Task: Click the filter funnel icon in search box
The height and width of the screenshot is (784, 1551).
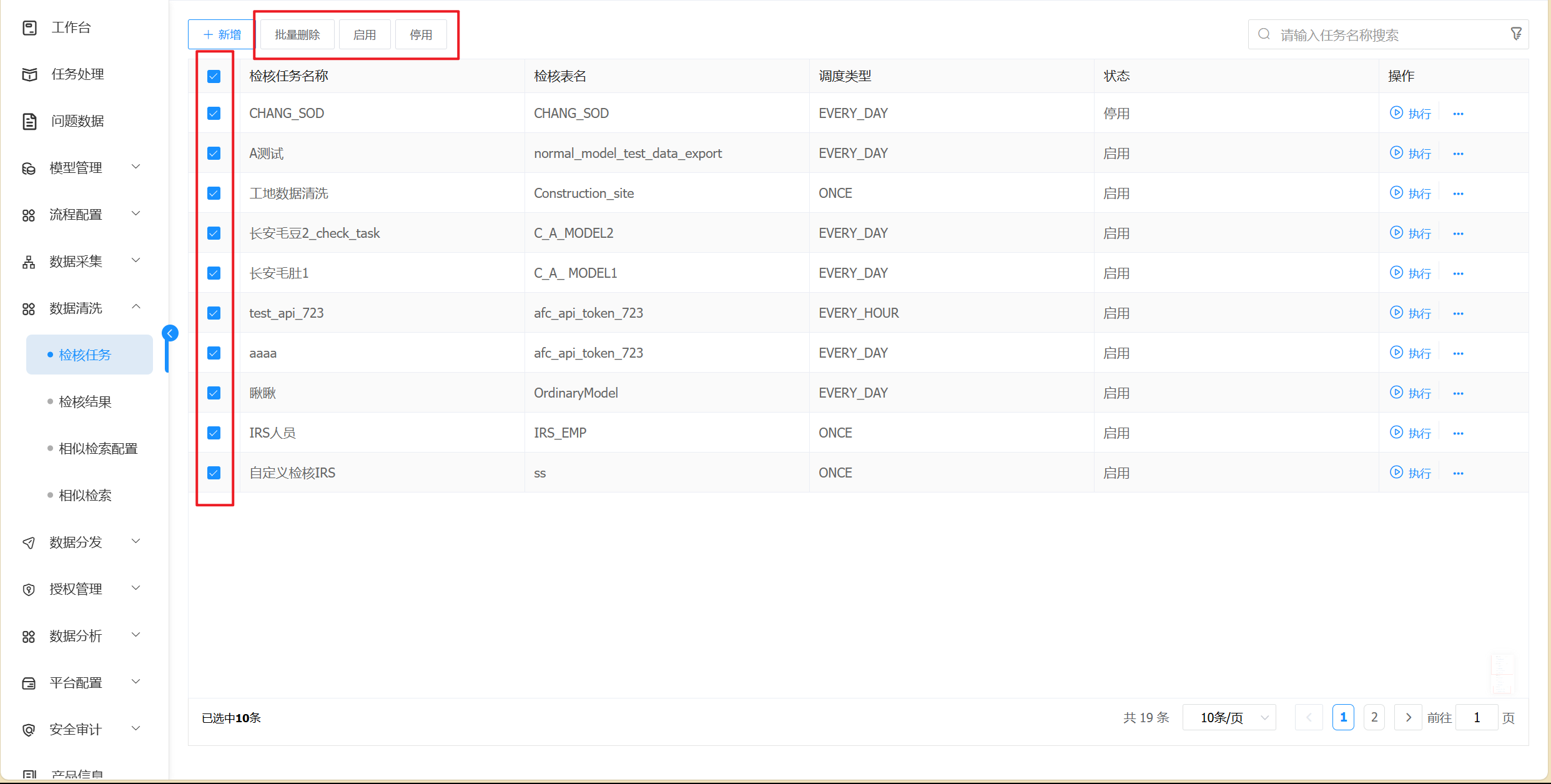Action: 1515,34
